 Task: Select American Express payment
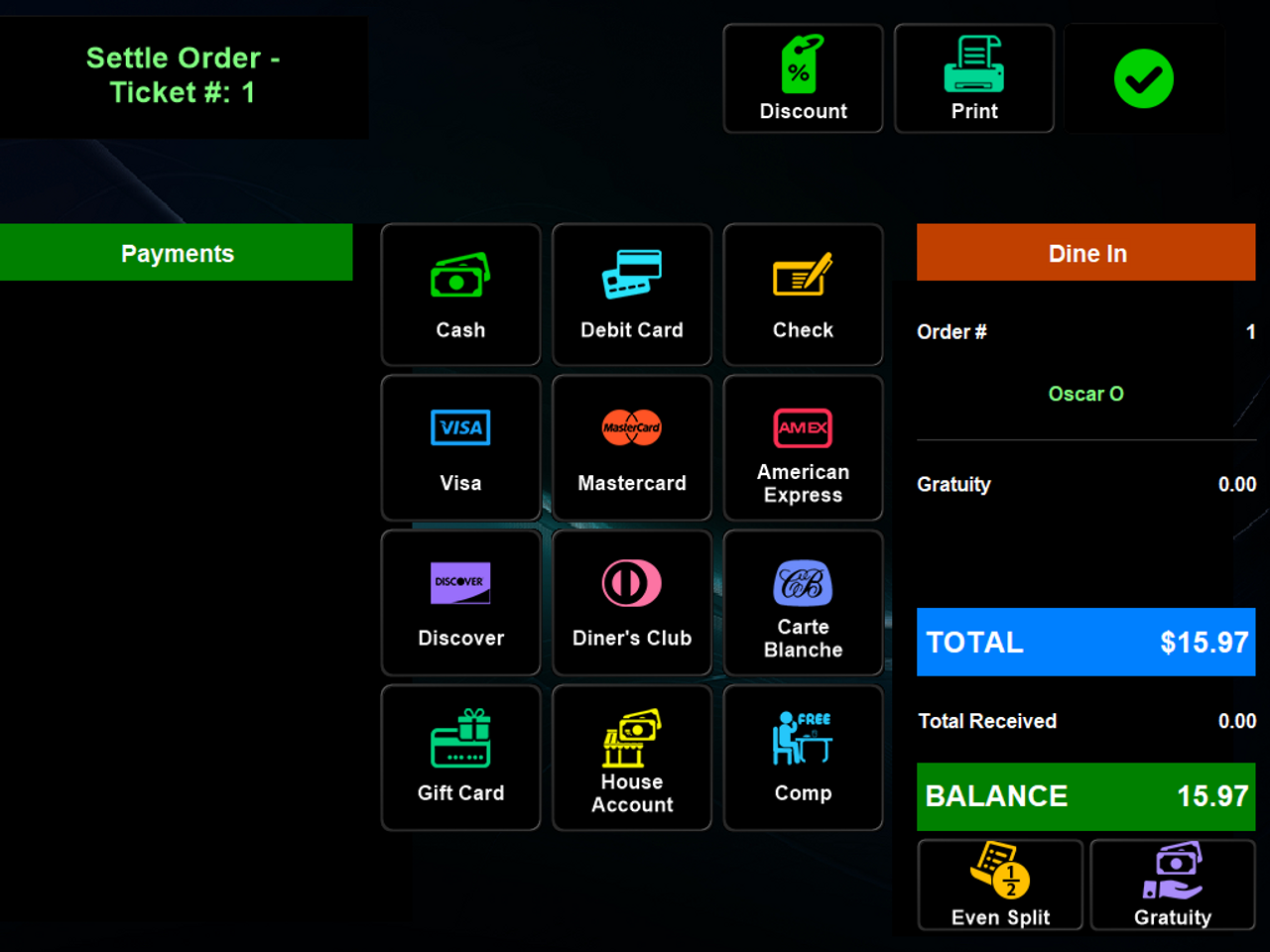pos(803,448)
